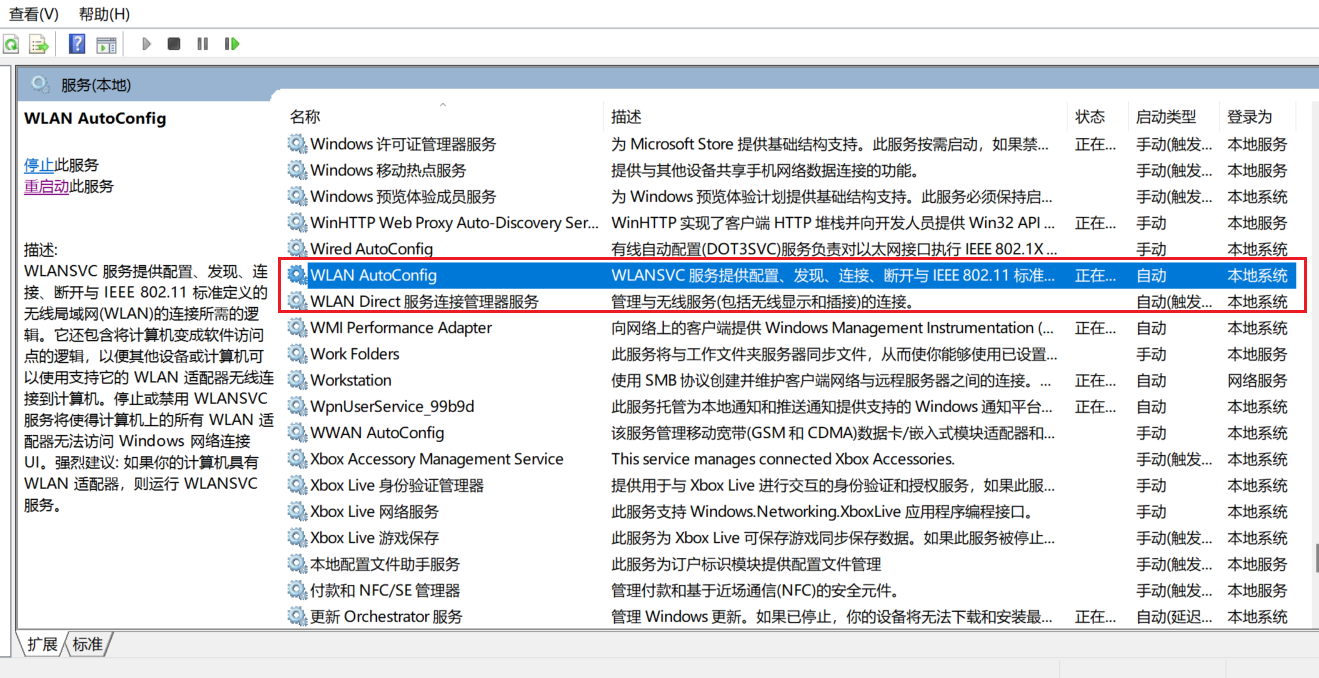Click the Pause Service toolbar icon
This screenshot has width=1319, height=678.
click(203, 44)
